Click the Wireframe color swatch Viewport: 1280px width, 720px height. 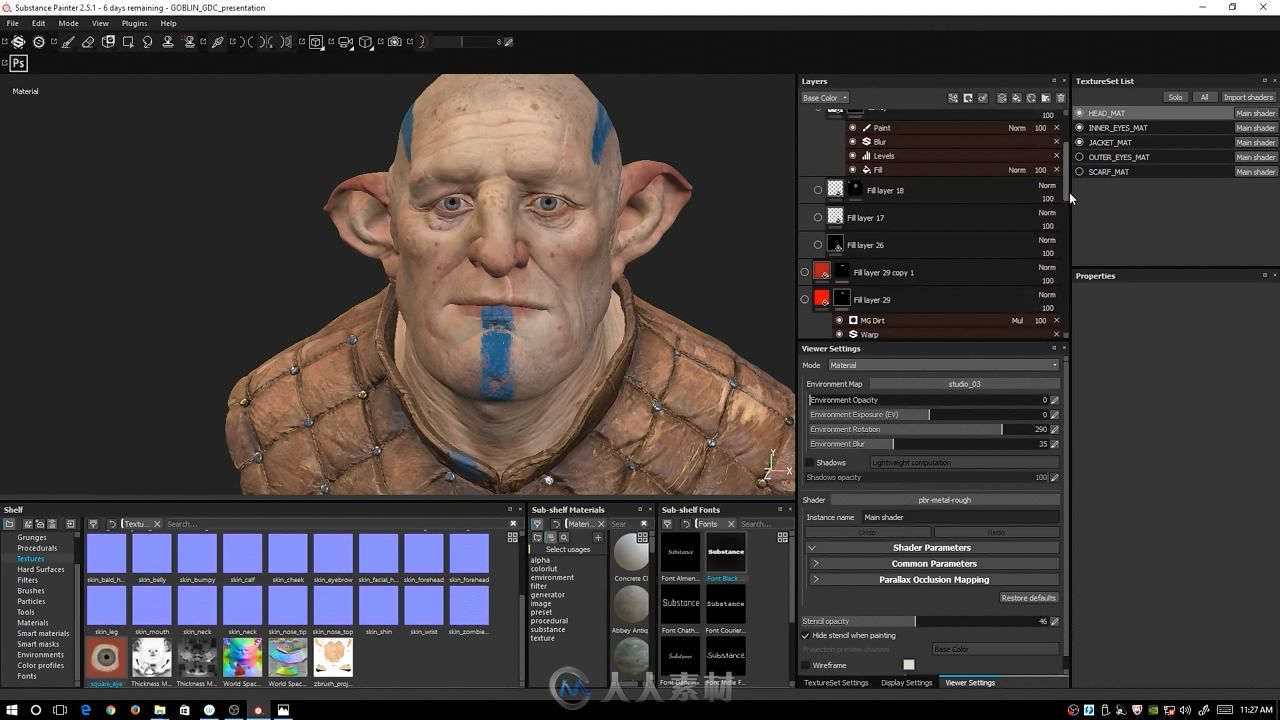909,665
